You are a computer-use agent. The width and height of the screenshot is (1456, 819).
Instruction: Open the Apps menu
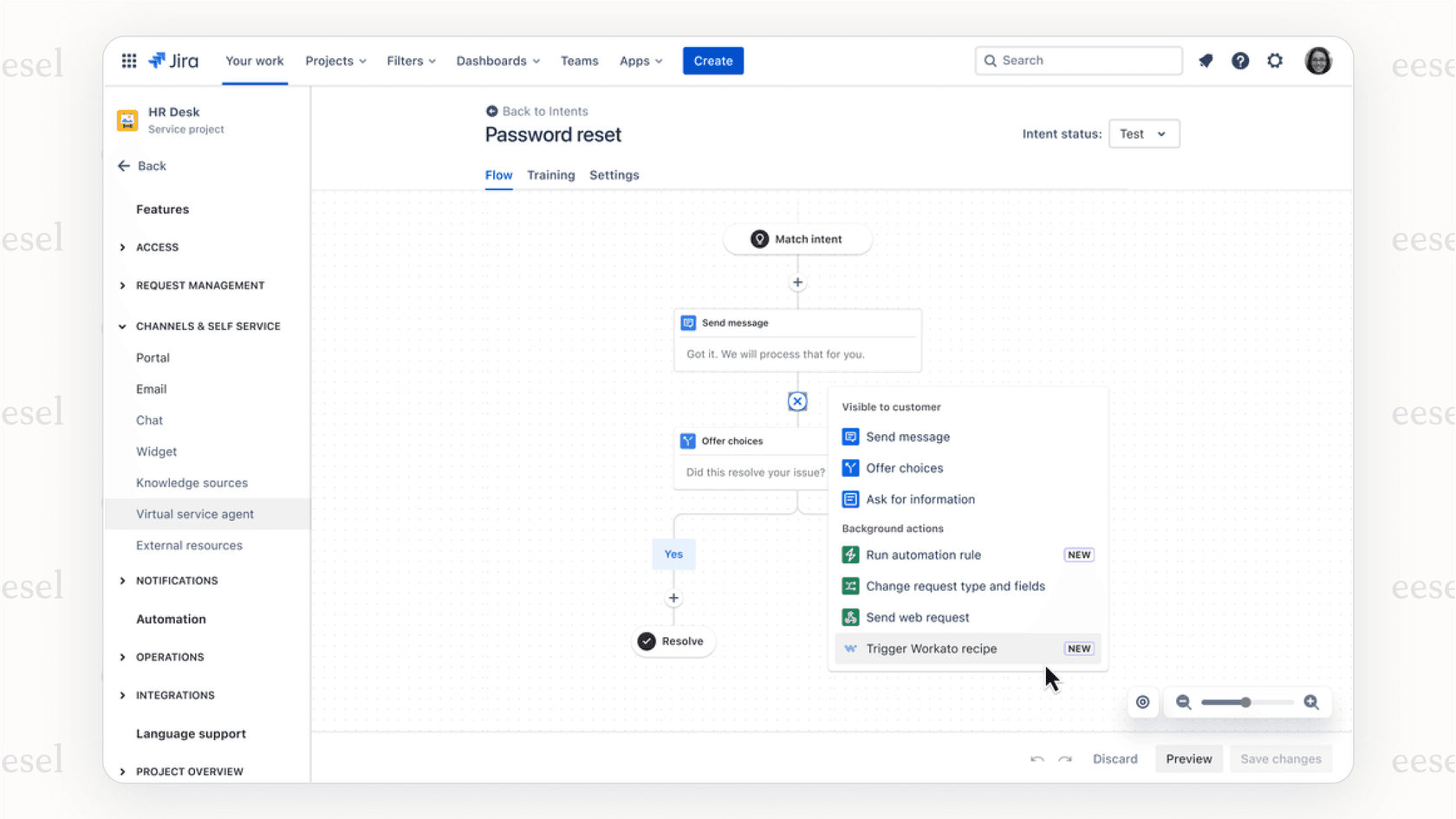coord(640,61)
